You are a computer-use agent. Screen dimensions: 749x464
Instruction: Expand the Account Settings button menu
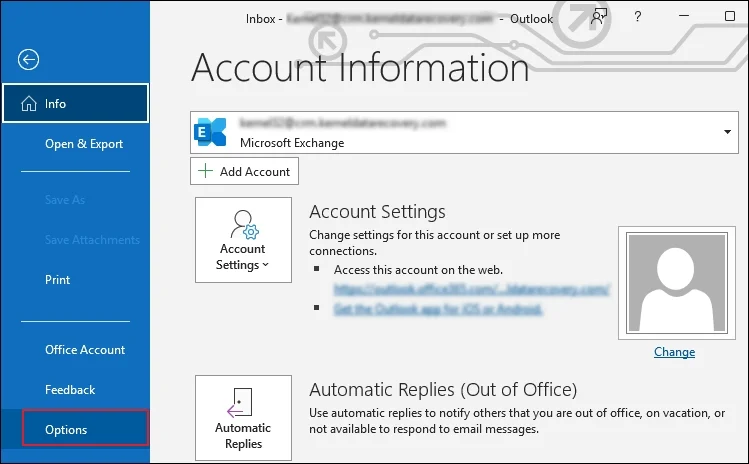[x=243, y=240]
